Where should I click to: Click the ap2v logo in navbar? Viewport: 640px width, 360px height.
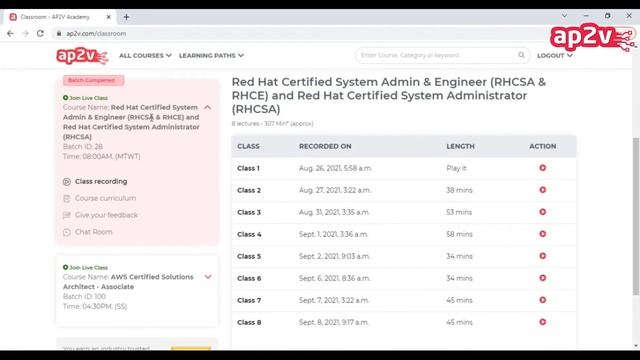pyautogui.click(x=82, y=56)
